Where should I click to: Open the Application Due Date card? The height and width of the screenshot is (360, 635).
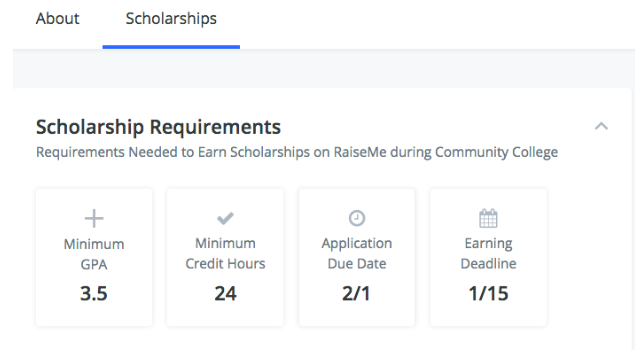tap(357, 257)
